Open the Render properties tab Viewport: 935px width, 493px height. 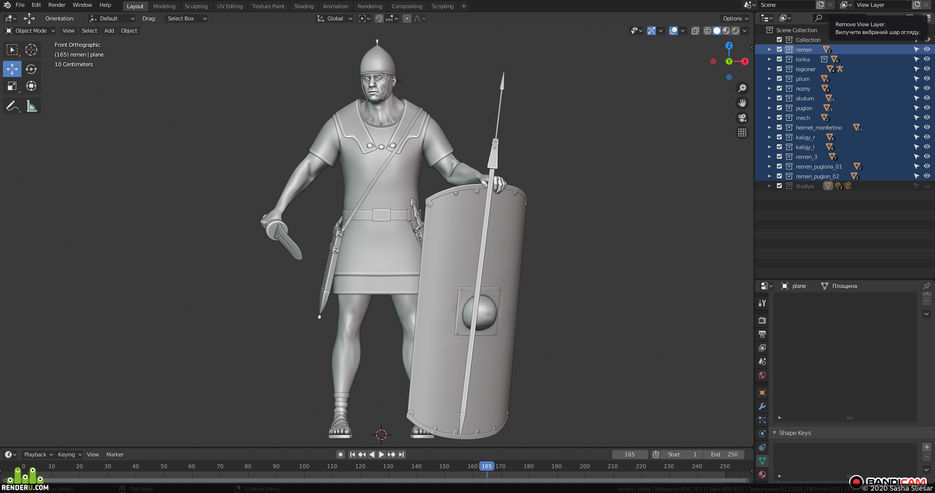pos(762,321)
